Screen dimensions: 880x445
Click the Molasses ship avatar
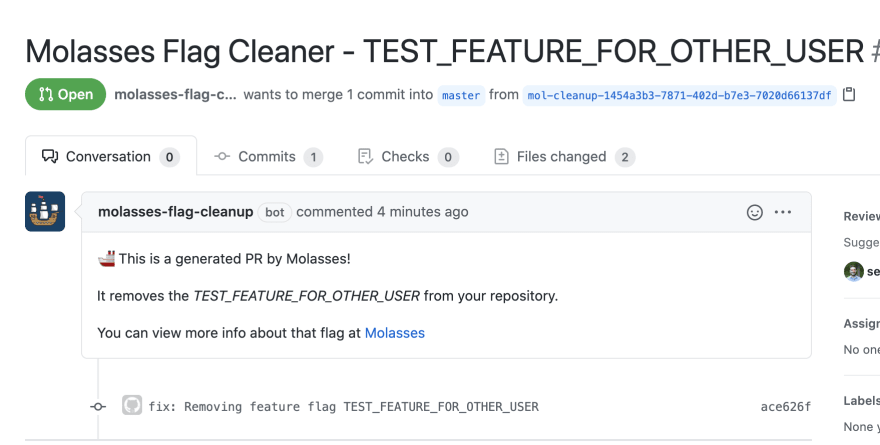pyautogui.click(x=45, y=212)
